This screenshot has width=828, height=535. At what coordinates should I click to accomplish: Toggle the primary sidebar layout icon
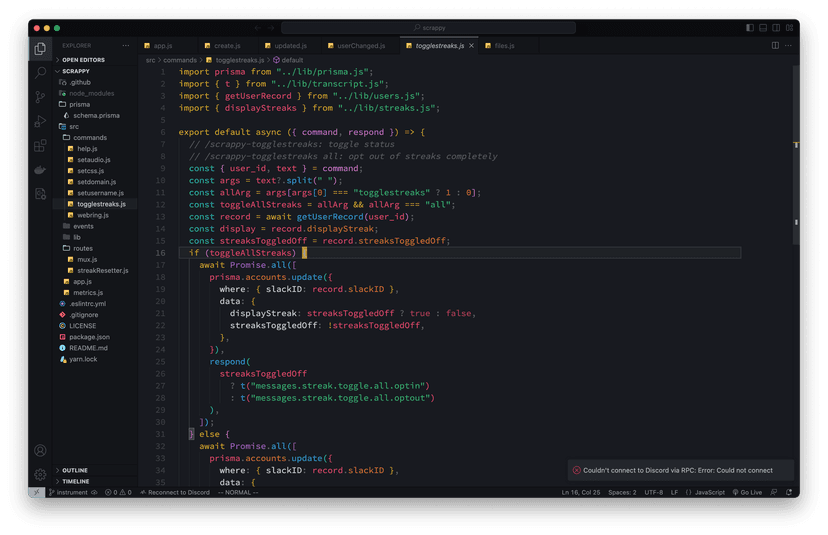pyautogui.click(x=750, y=27)
